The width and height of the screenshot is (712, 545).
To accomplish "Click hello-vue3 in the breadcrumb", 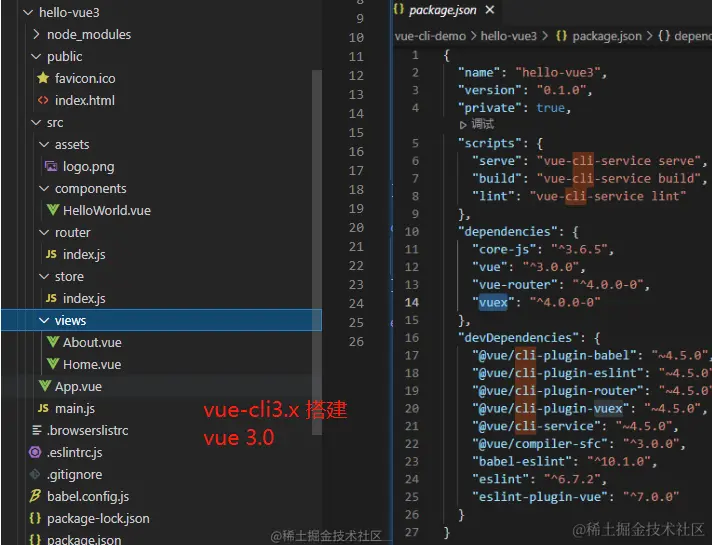I will pos(509,36).
